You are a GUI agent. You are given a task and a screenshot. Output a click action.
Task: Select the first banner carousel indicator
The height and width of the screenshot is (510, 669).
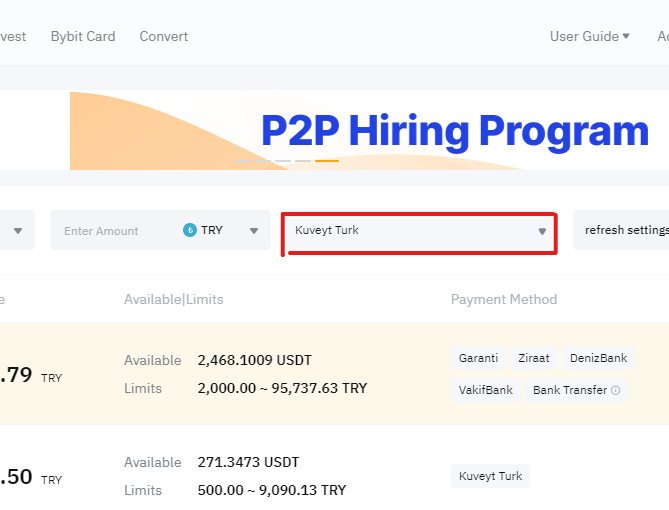point(243,161)
